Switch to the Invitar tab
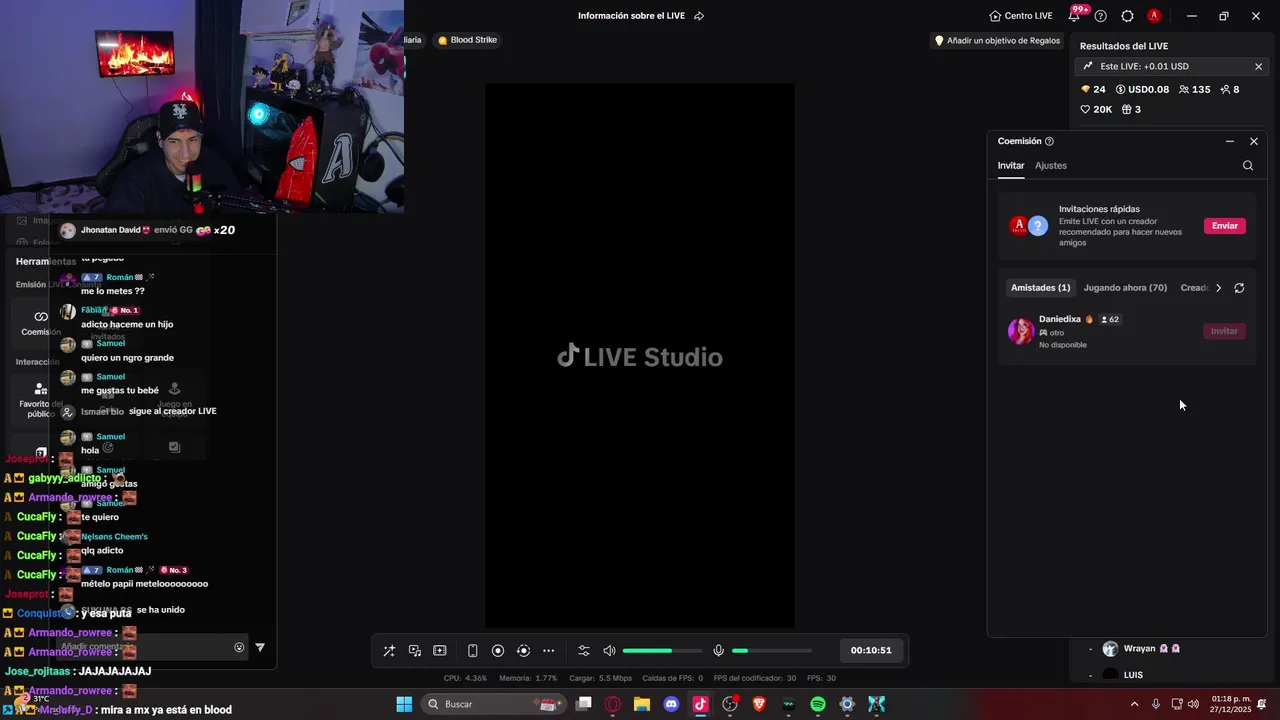This screenshot has width=1280, height=720. tap(1011, 165)
